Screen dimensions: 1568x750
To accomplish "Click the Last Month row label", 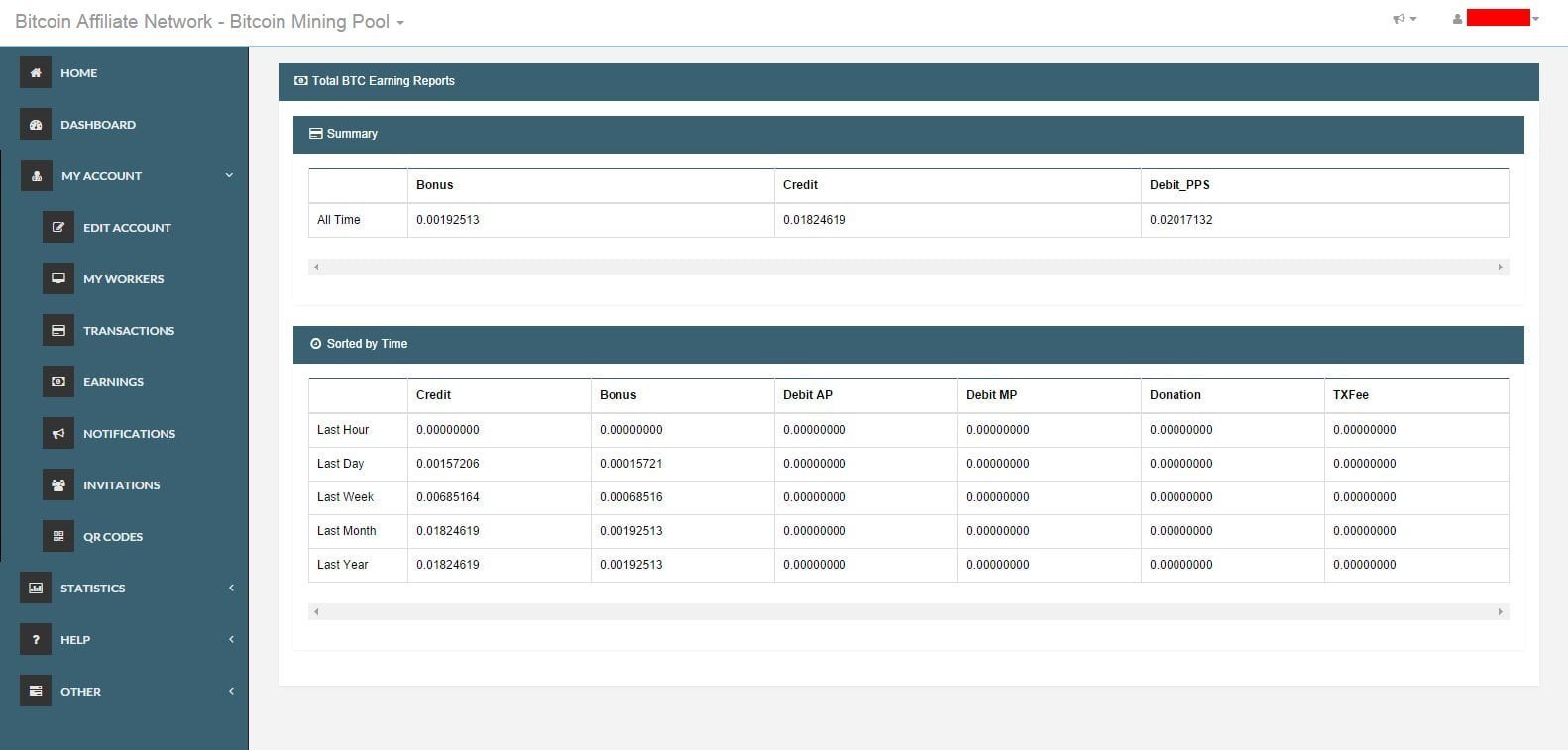I will point(347,531).
